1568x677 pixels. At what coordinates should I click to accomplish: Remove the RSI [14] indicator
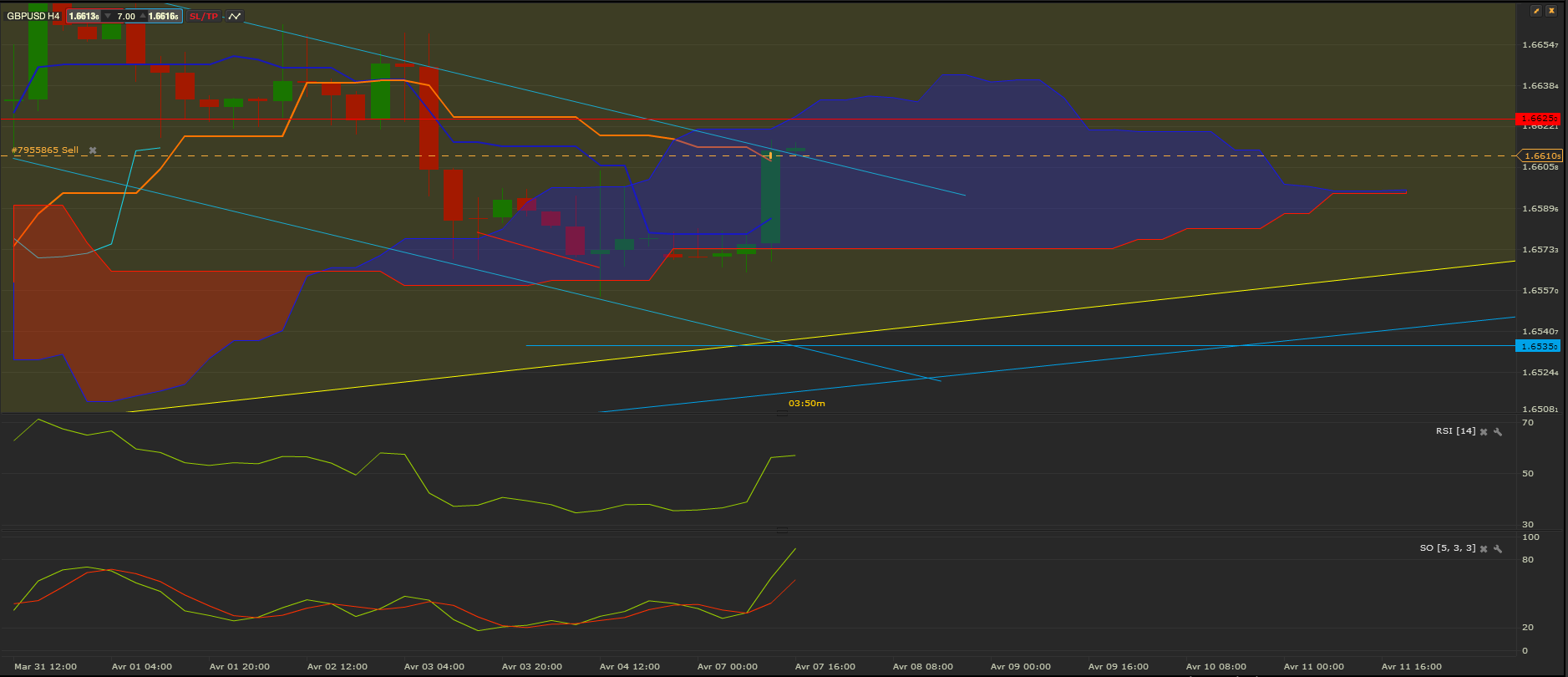(x=1484, y=432)
